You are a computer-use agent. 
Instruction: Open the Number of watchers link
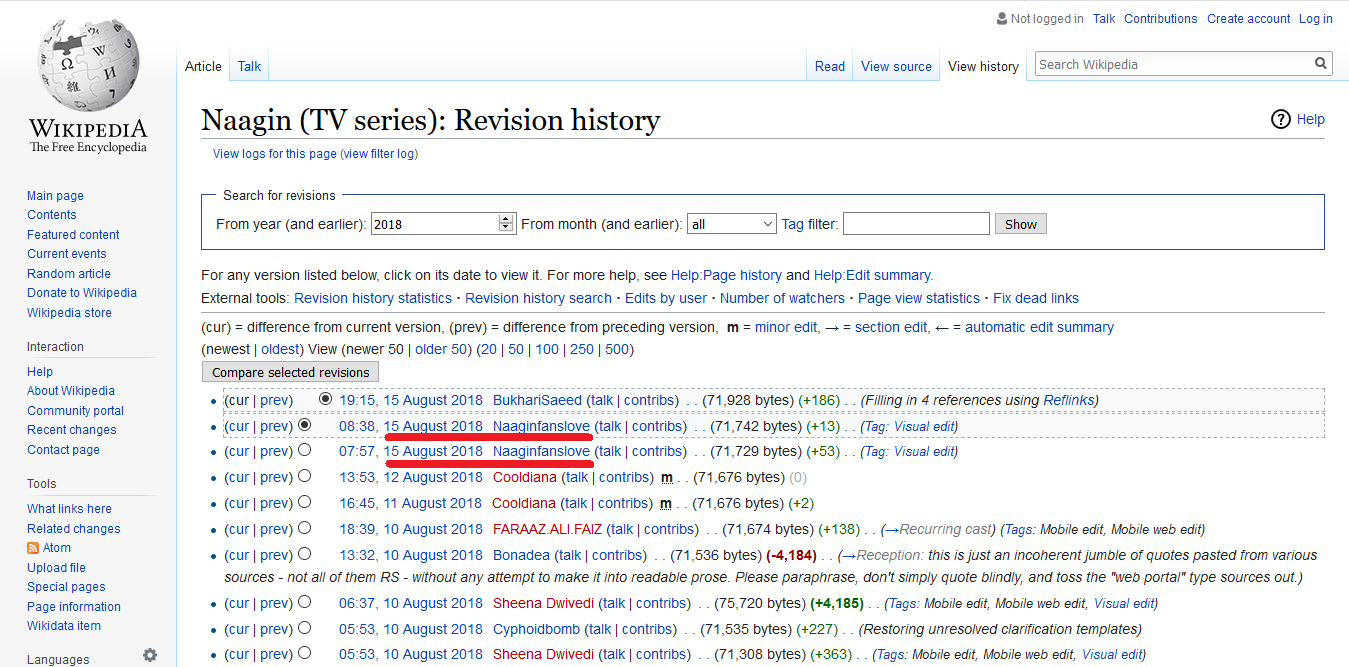[782, 298]
